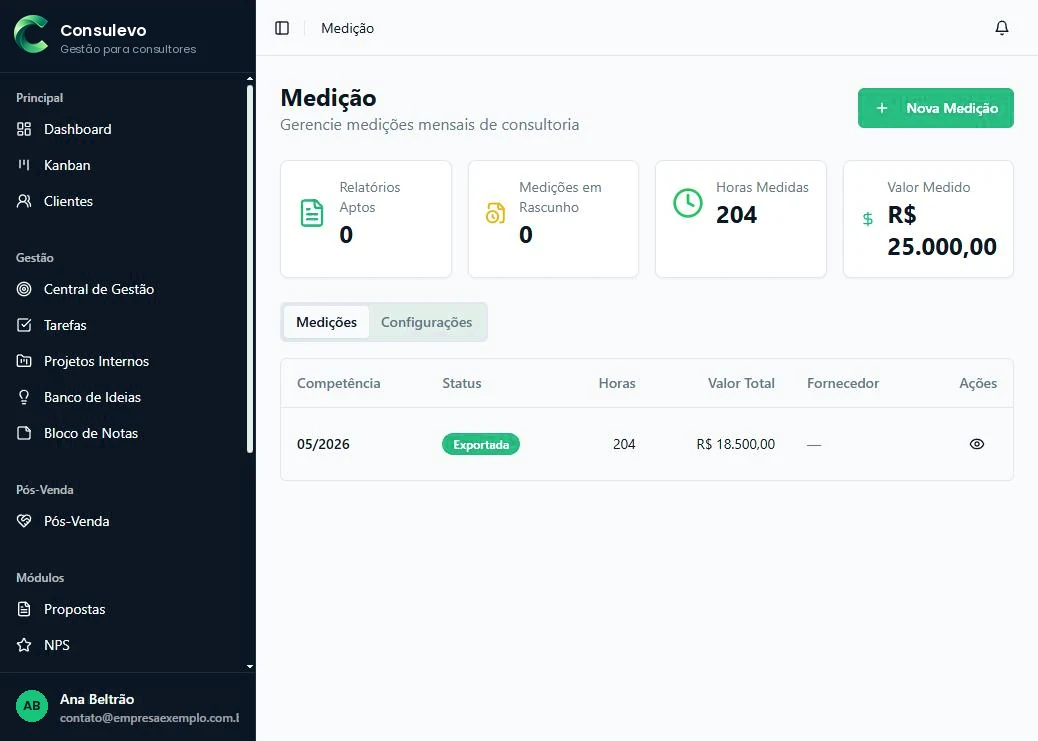Click the R$ 18.500,00 value cell
The image size is (1038, 741).
[735, 444]
